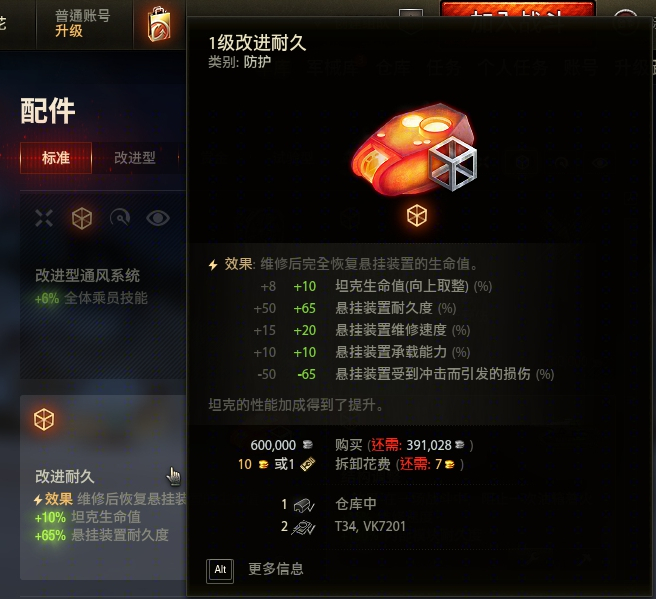Toggle the scouting eye filter icon

pos(158,218)
